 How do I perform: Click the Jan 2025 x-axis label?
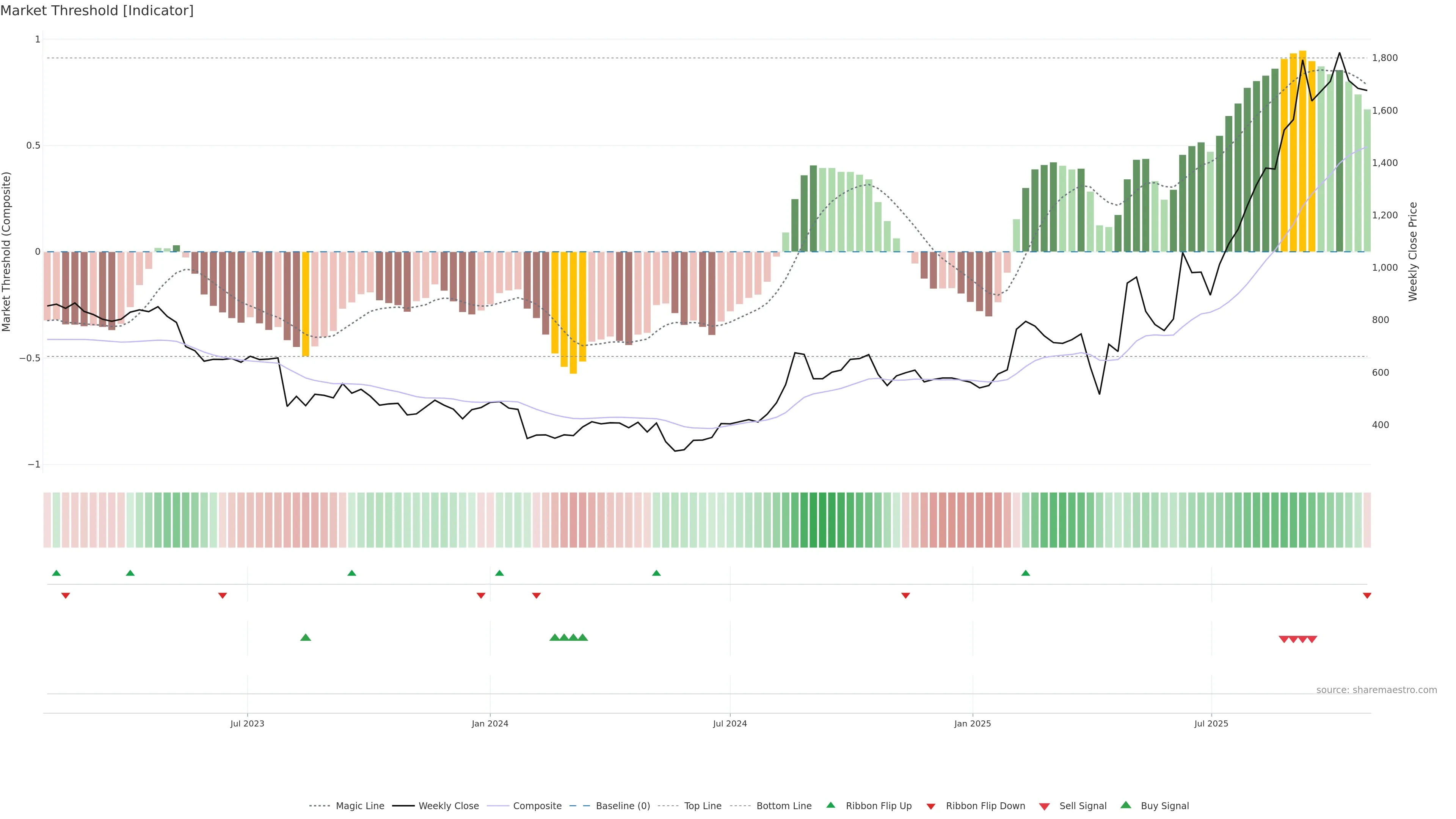click(x=972, y=723)
